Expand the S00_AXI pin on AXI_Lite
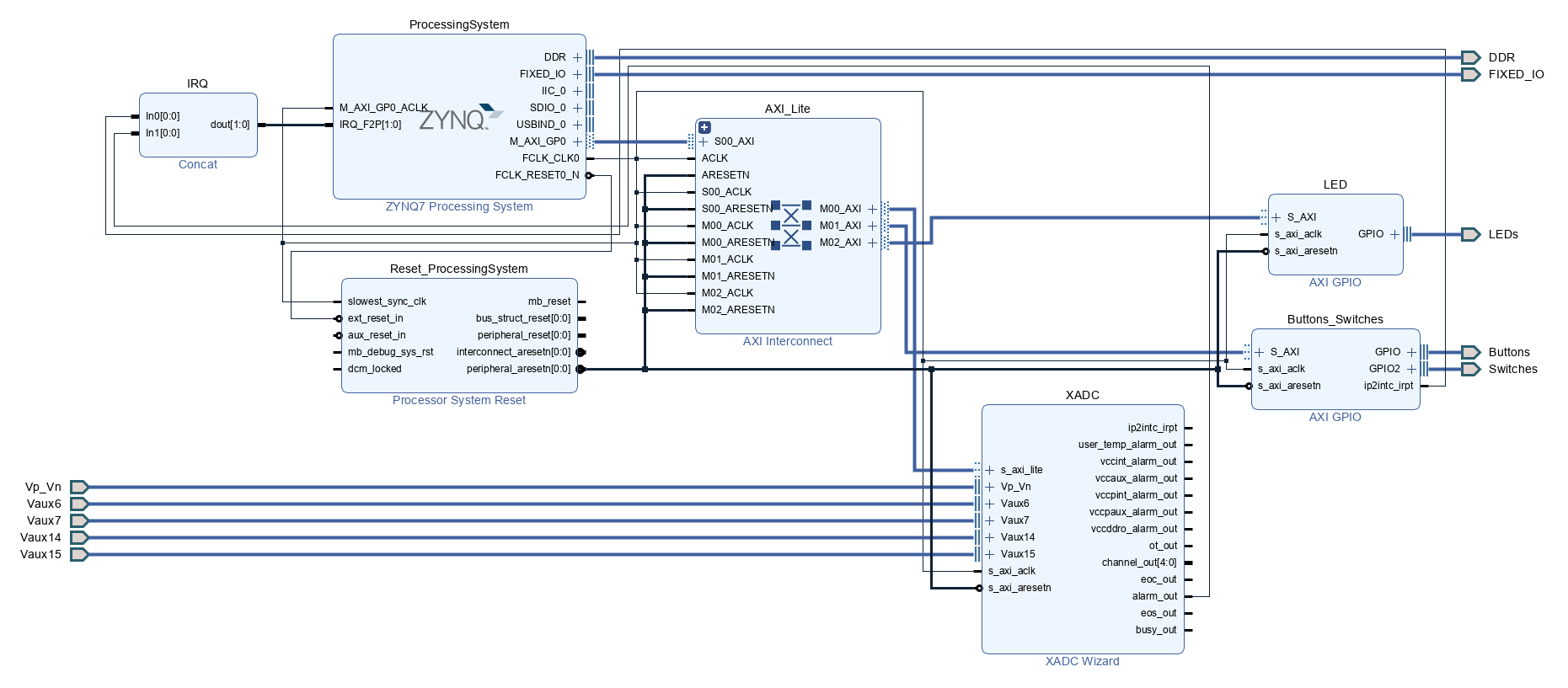The height and width of the screenshot is (688, 1568). (704, 141)
